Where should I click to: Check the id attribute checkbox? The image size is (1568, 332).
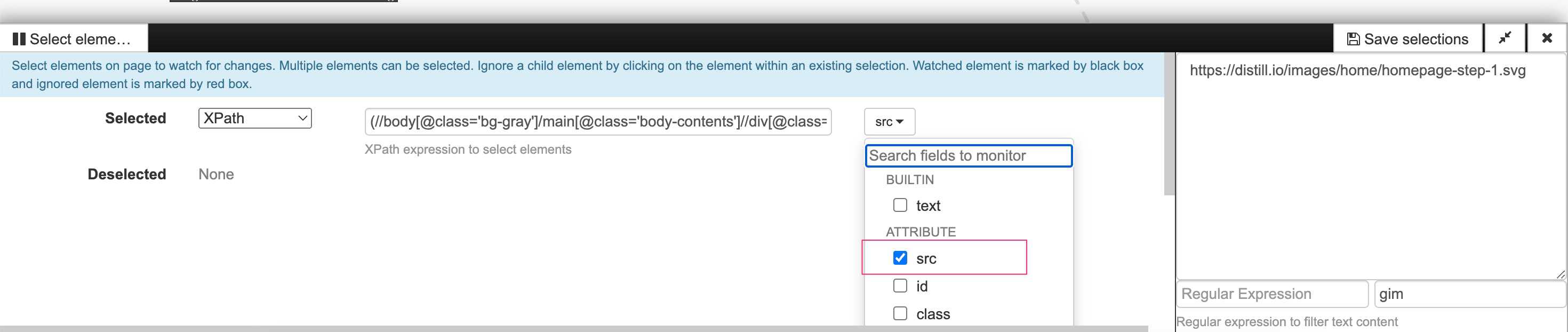click(900, 286)
